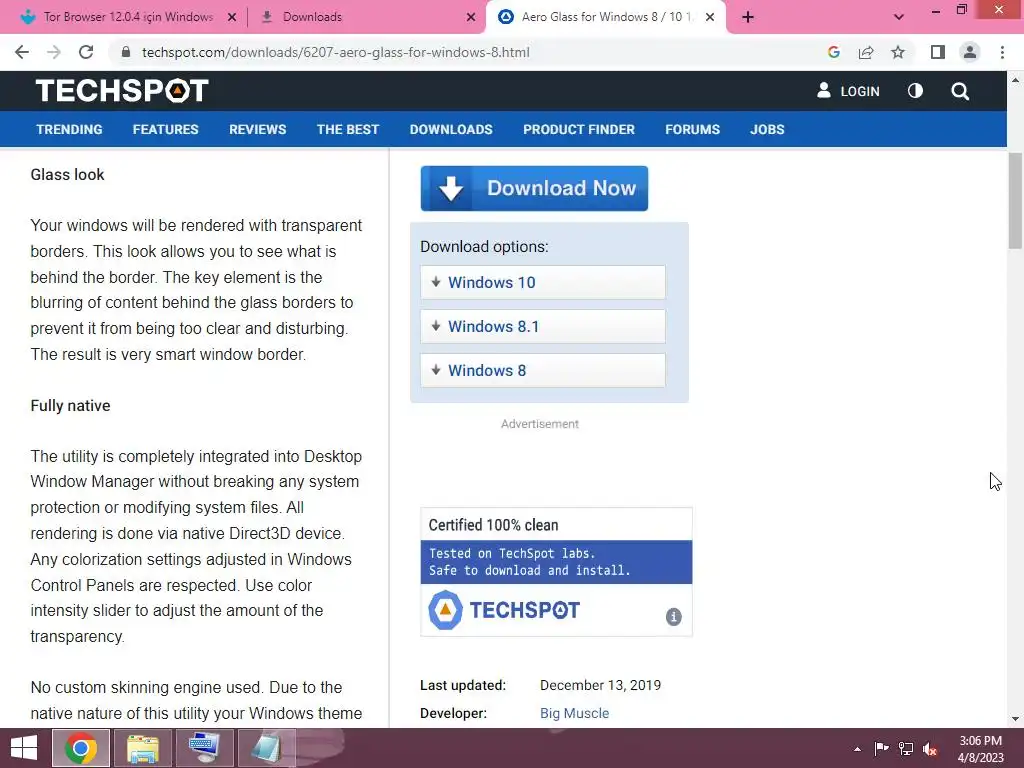Click the info icon on certified badge
This screenshot has width=1024, height=768.
pos(673,616)
